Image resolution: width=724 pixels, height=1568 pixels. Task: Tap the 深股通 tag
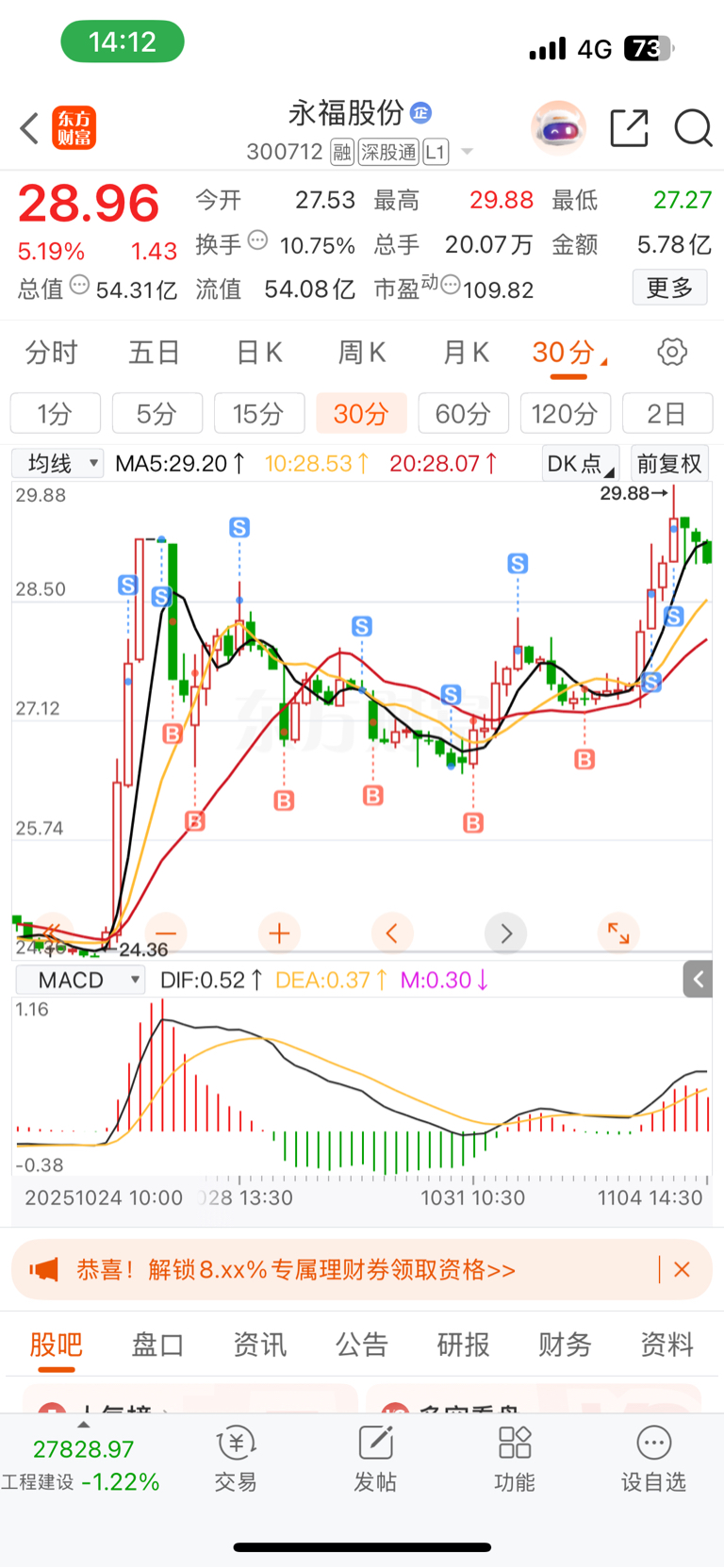(388, 152)
